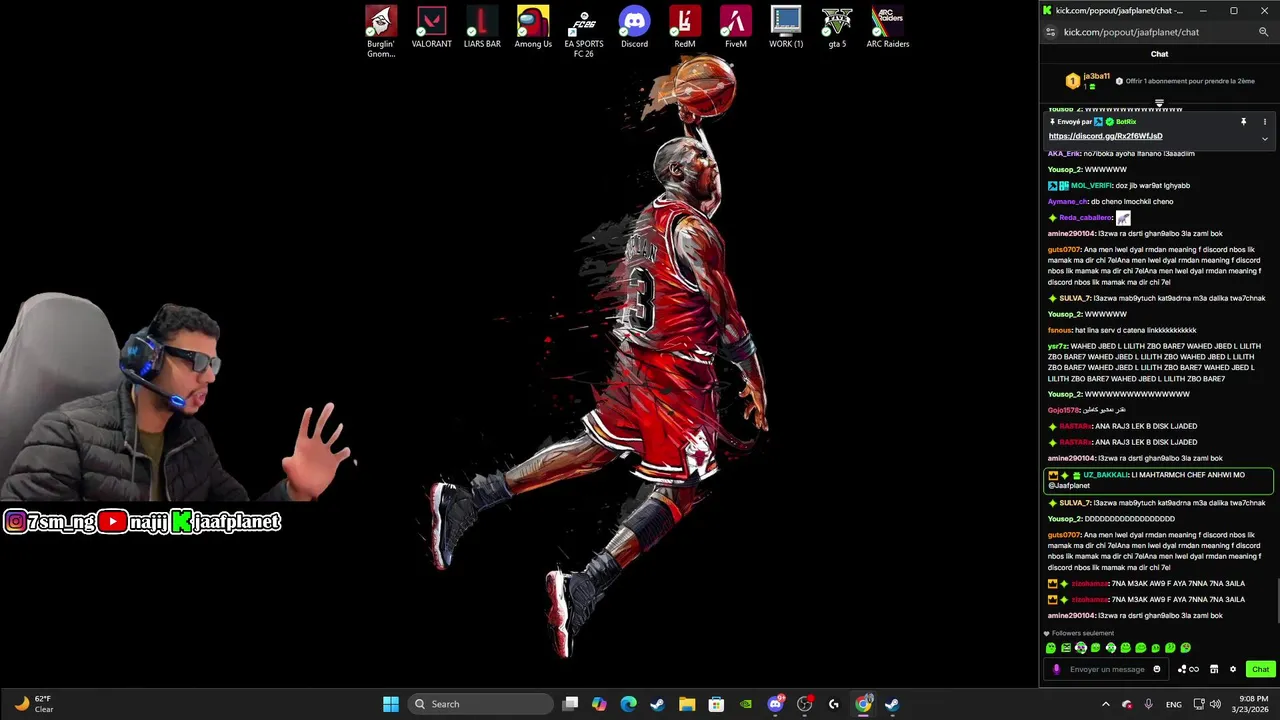This screenshot has width=1280, height=720.
Task: Unpin the BotRix pinned message
Action: coord(1244,122)
